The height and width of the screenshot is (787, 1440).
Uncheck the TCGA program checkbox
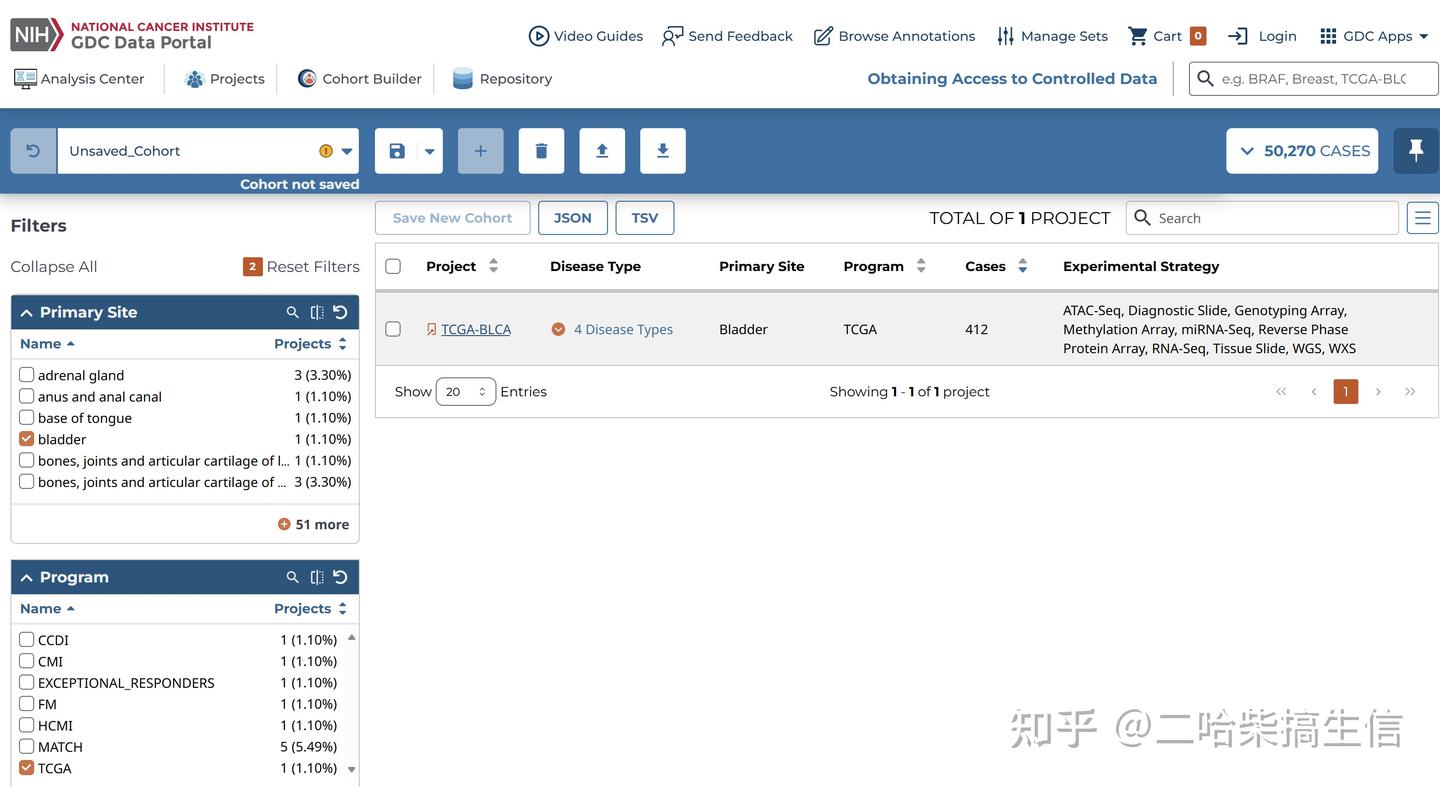coord(27,768)
